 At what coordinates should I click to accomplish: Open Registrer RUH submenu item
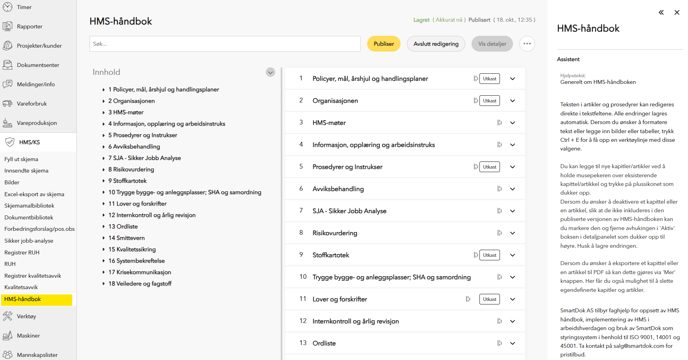22,252
